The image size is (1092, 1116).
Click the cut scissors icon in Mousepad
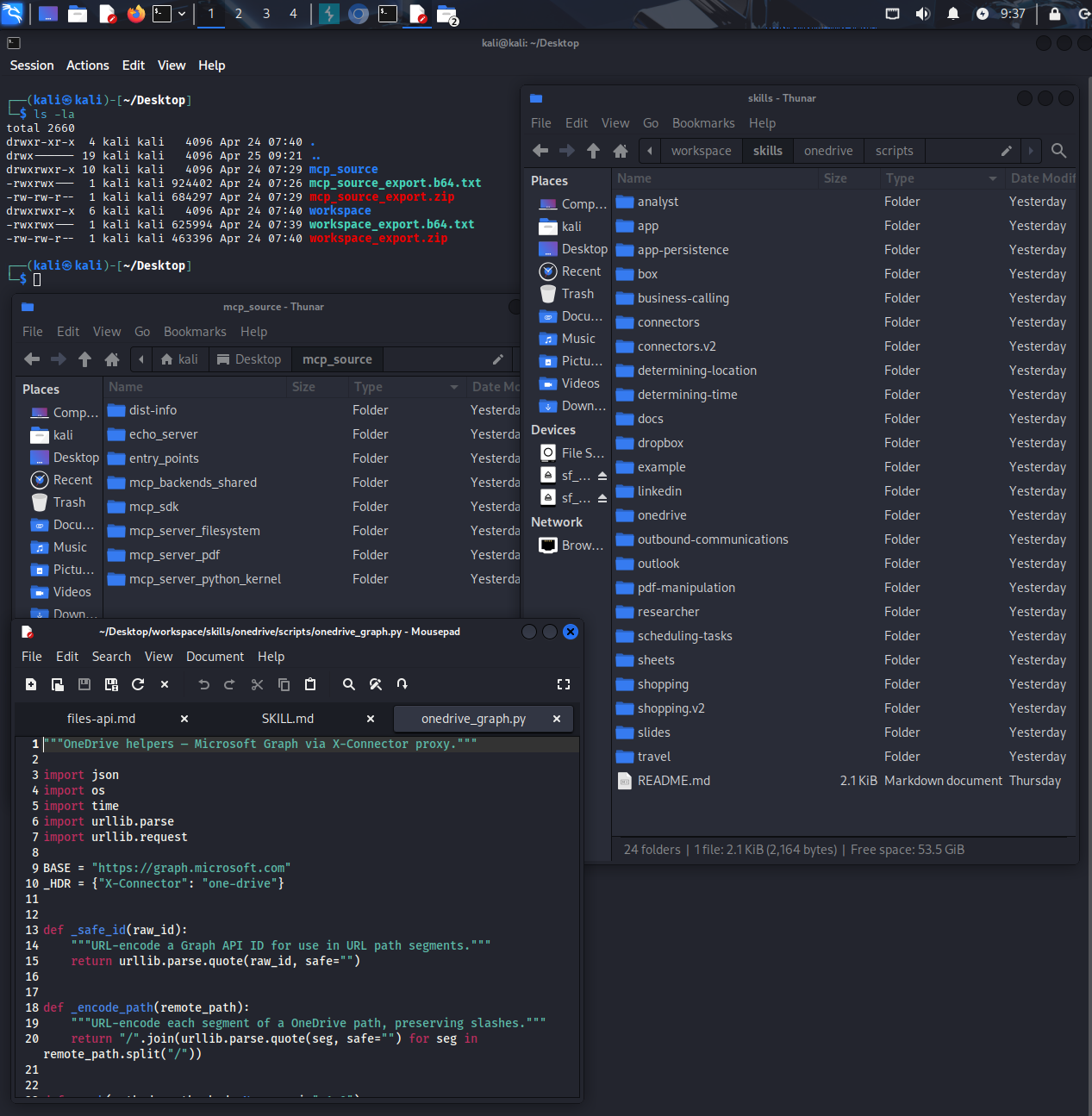click(257, 684)
